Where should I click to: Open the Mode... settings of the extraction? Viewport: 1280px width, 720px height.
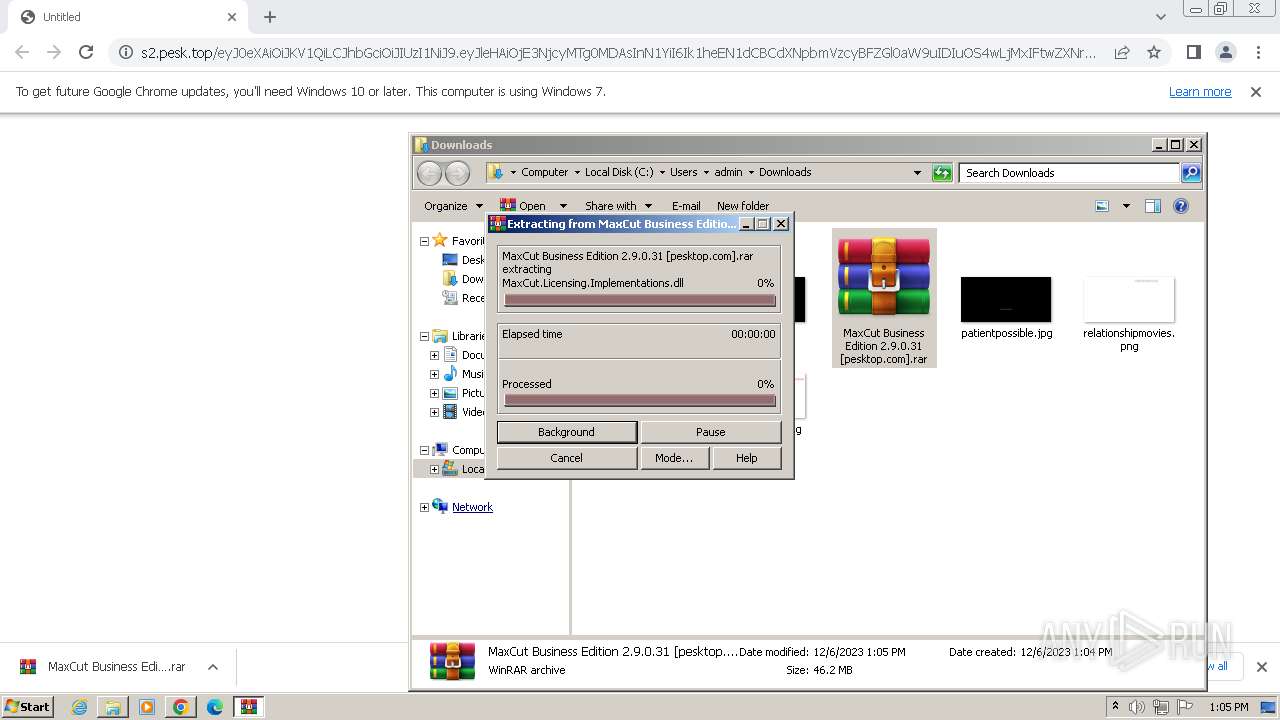coord(674,458)
